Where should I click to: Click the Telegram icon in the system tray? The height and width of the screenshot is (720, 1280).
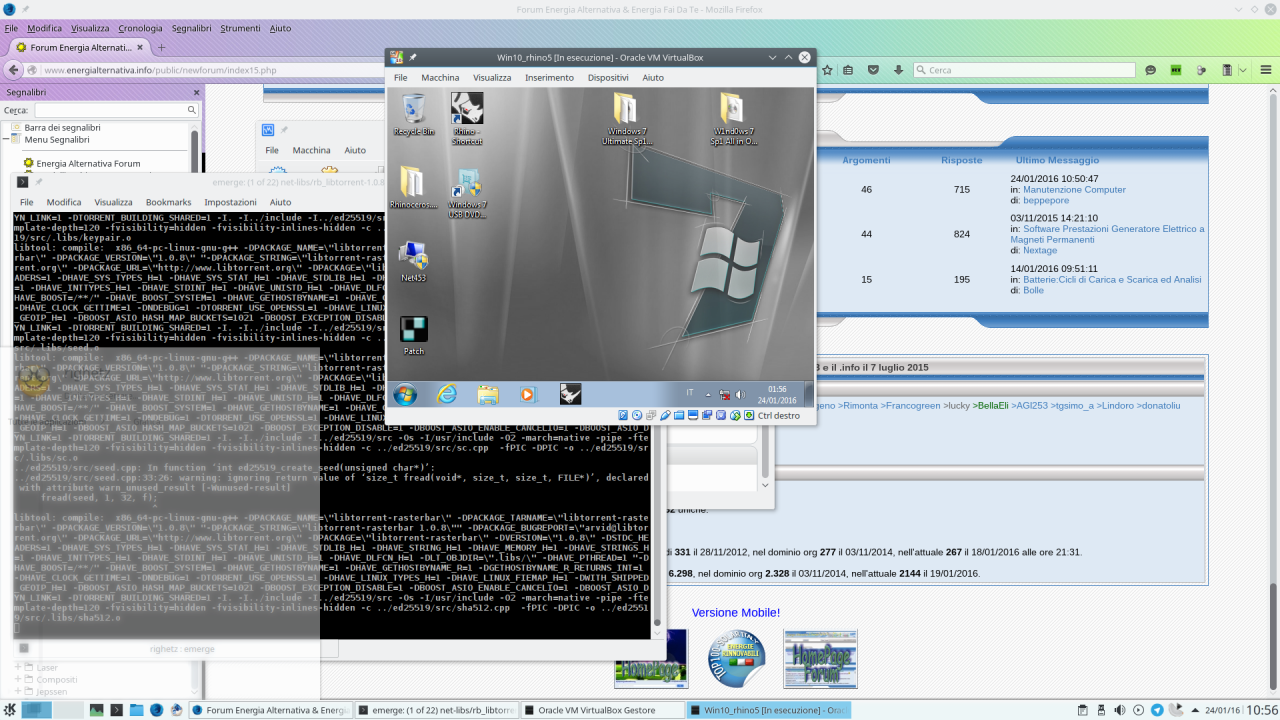[x=1157, y=710]
